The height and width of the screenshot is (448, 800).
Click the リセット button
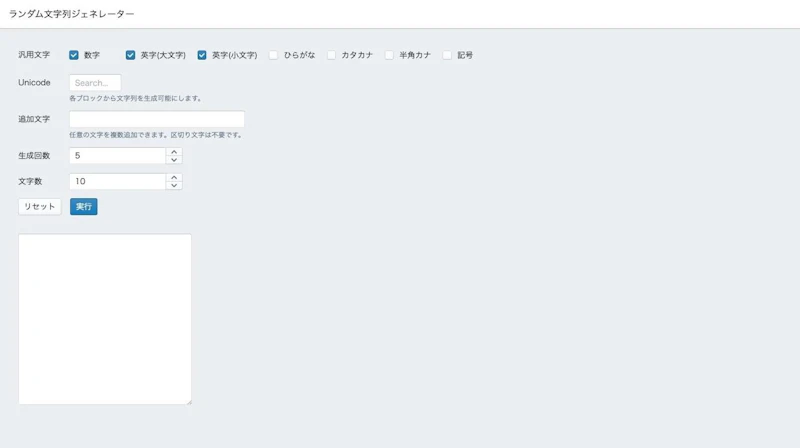pyautogui.click(x=40, y=207)
